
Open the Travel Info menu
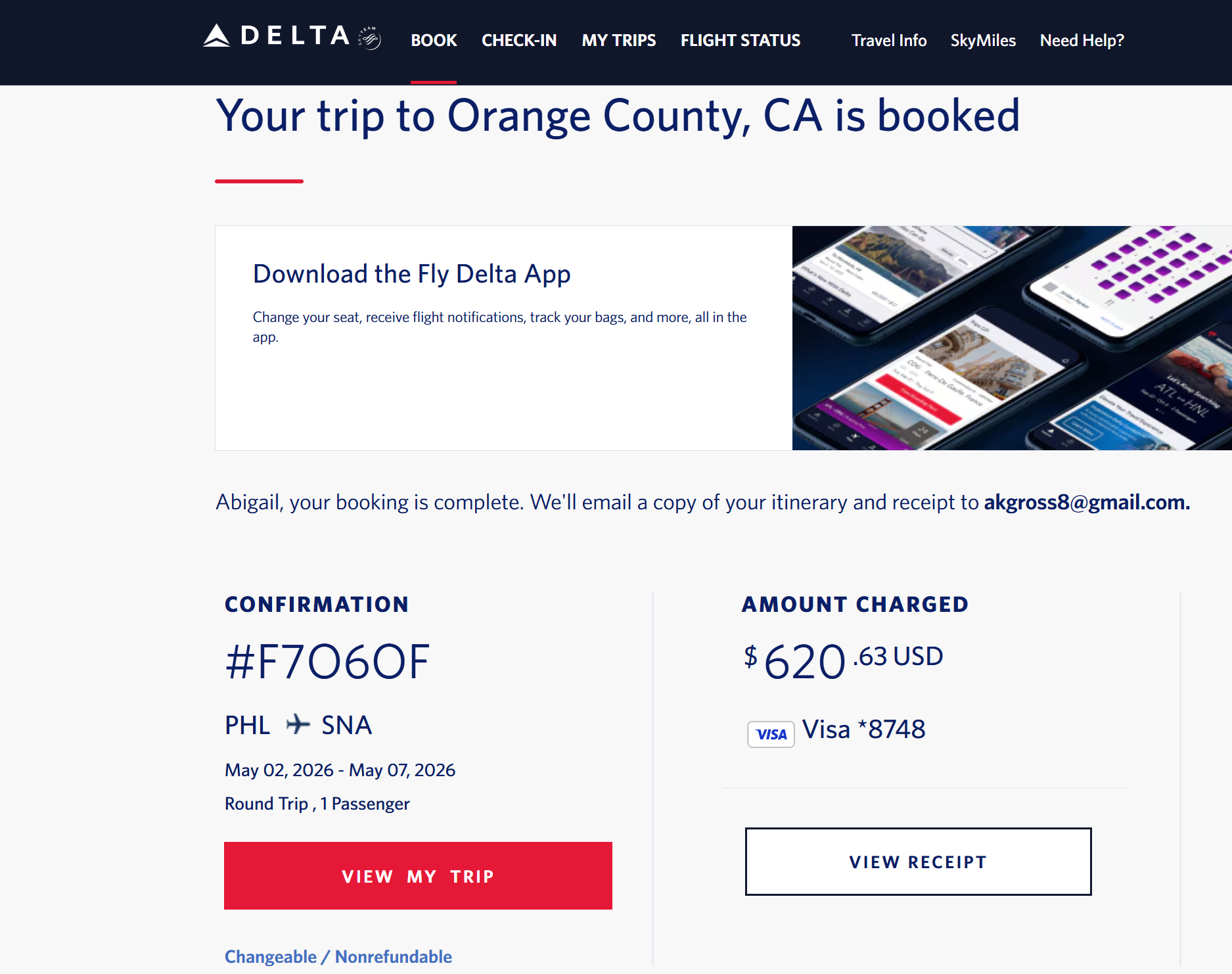point(888,41)
